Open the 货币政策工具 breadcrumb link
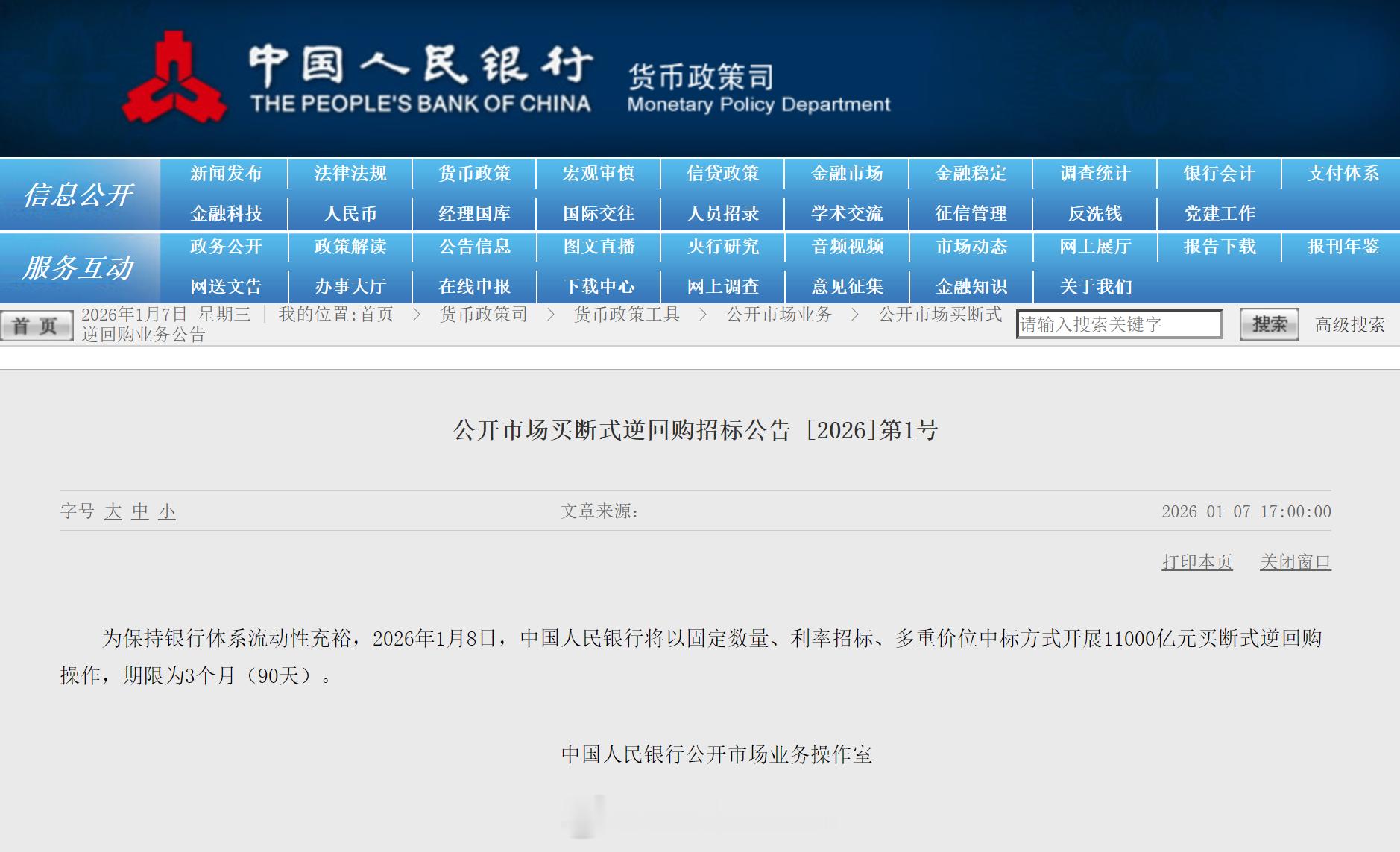This screenshot has width=1400, height=852. pyautogui.click(x=627, y=315)
